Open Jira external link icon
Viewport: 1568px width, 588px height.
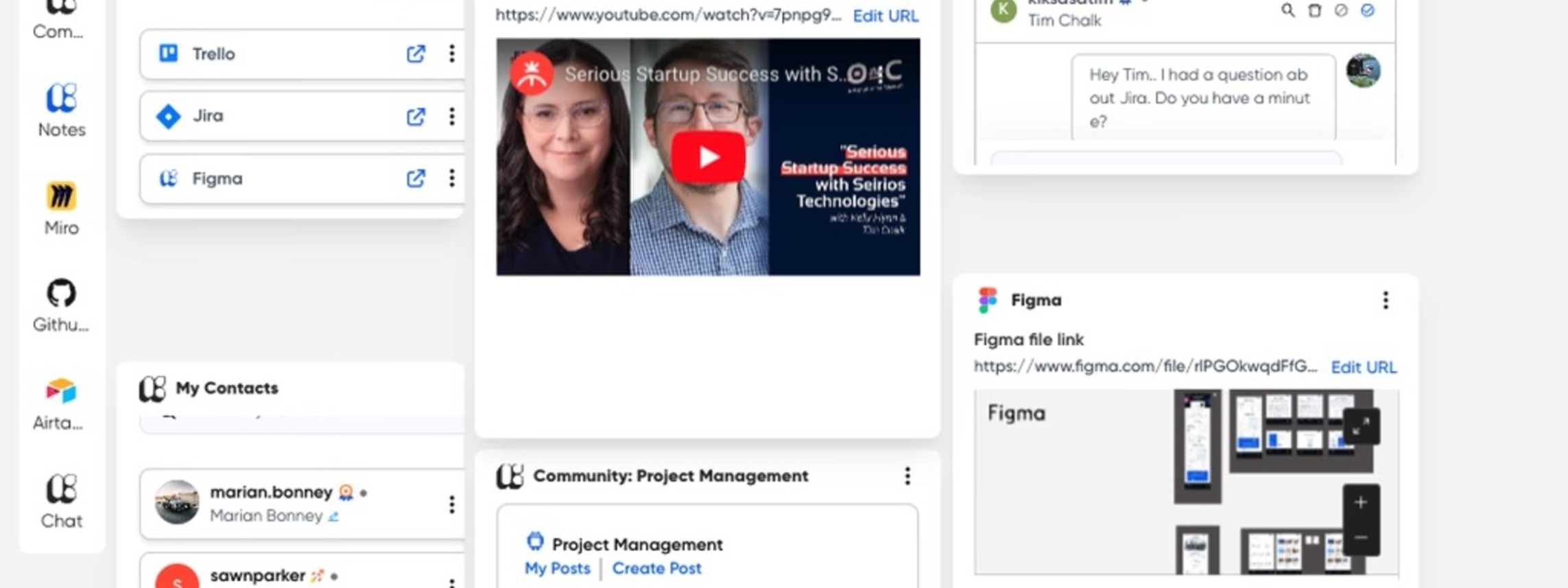(x=416, y=117)
